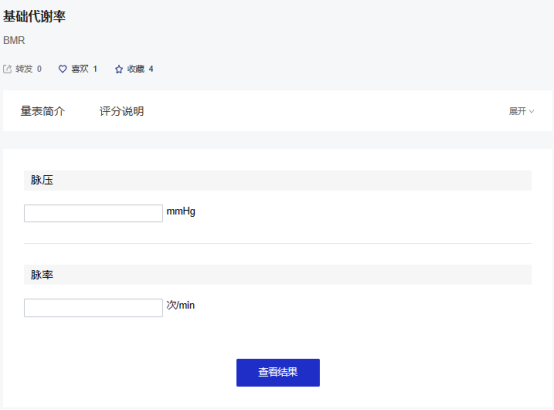Screen dimensions: 554x410
Task: Expand the section via 展开 chevron
Action: pyautogui.click(x=531, y=111)
